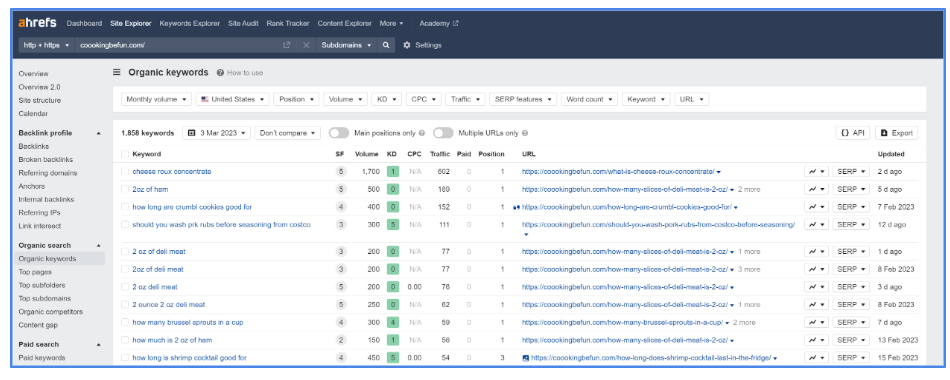
Task: Check the select-all keywords checkbox
Action: point(125,154)
